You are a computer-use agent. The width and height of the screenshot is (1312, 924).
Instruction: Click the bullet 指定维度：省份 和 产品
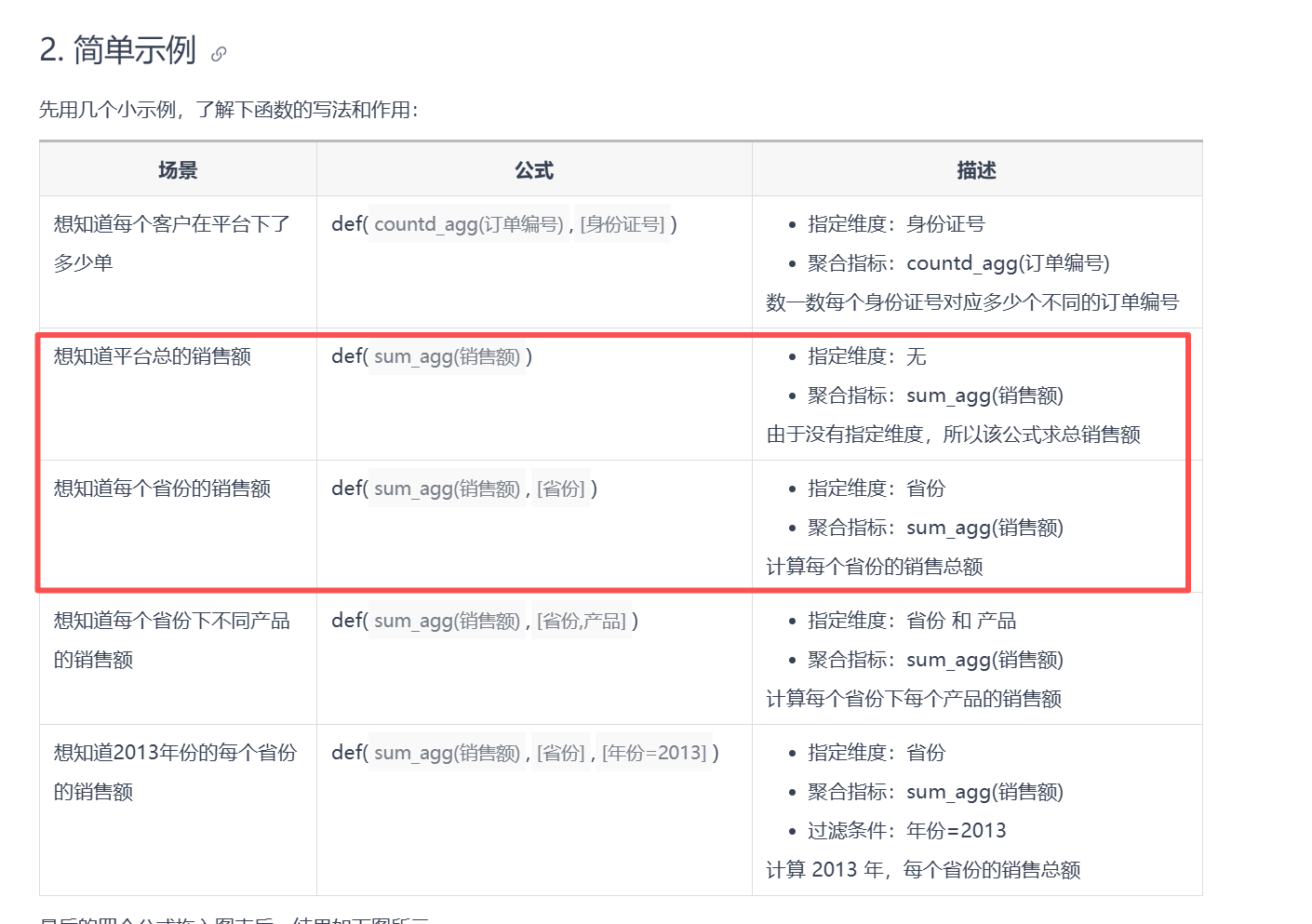912,621
